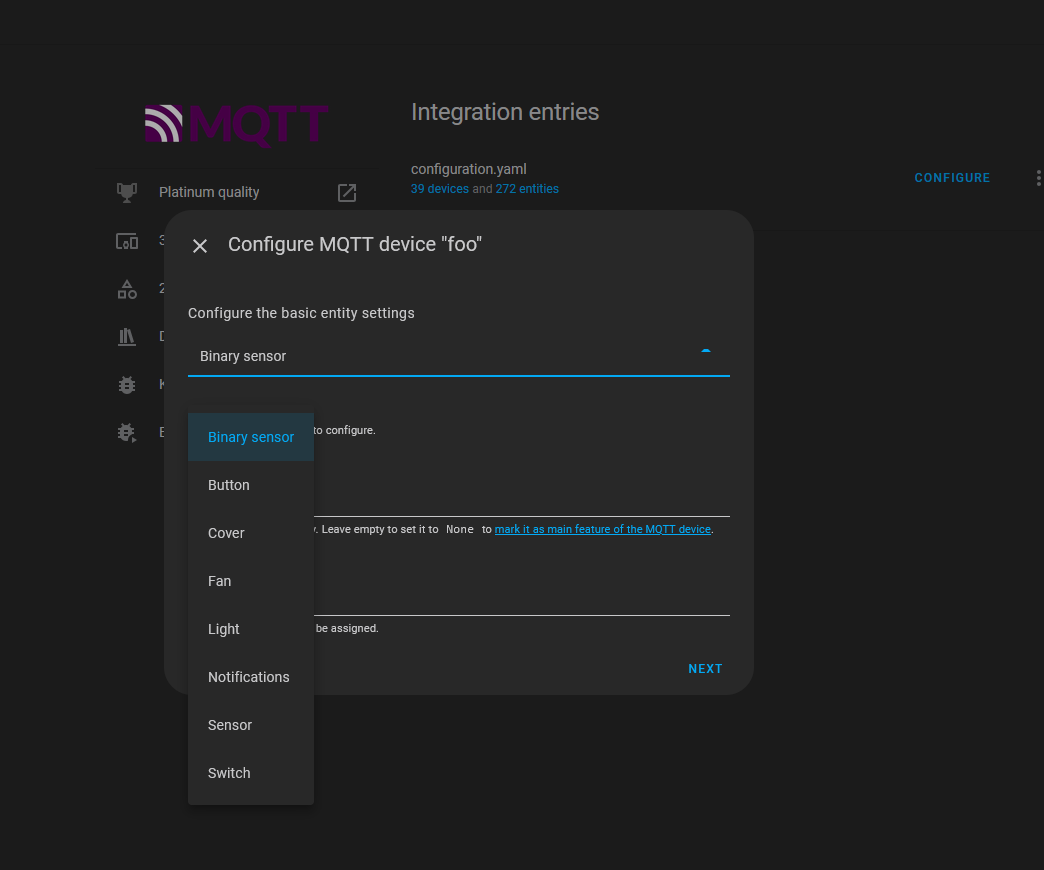Collapse the entity type dropdown via its chevron

tap(707, 352)
